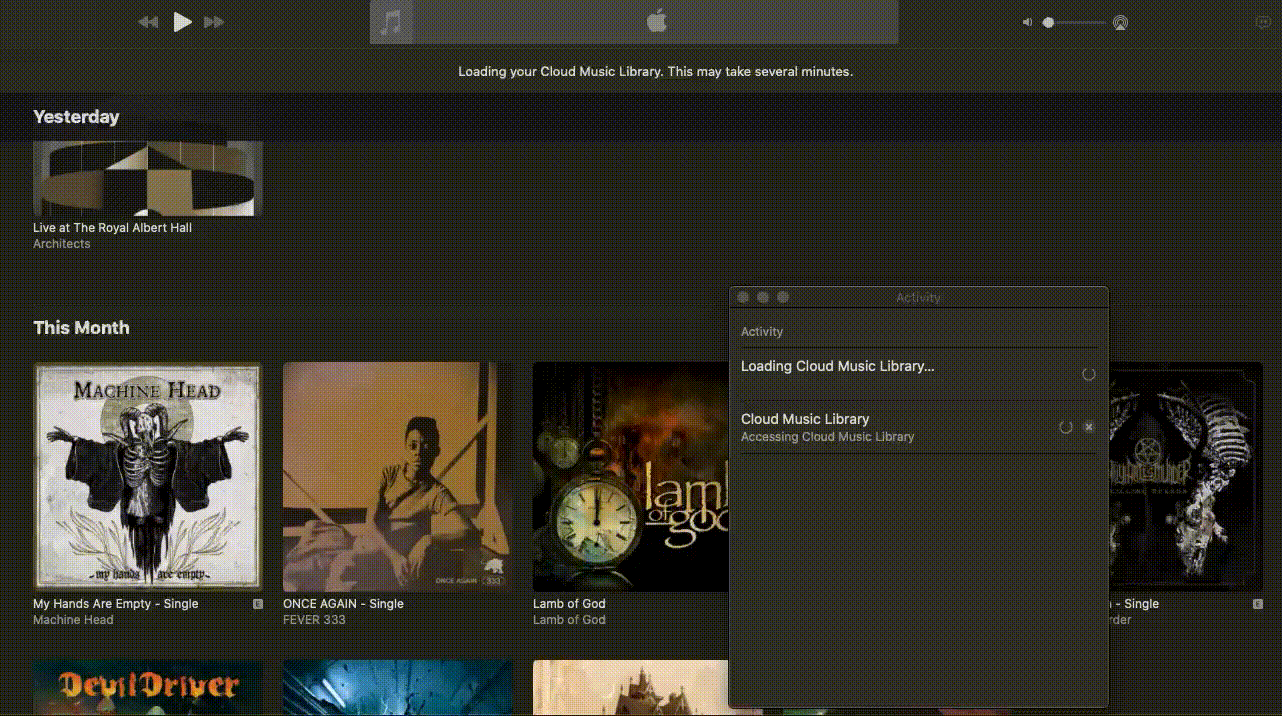Click the 'Accessing Cloud Music Library' status text
The height and width of the screenshot is (716, 1282).
pyautogui.click(x=827, y=437)
